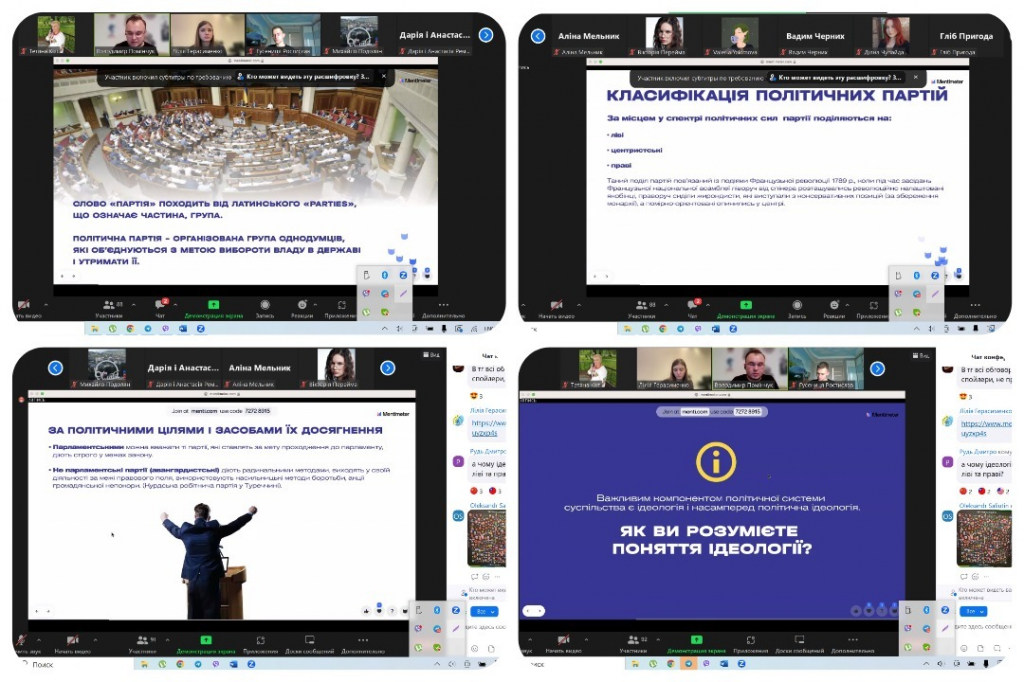1024x682 pixels.
Task: Expand chat options arrow in parliament-hall slide window
Action: [175, 304]
